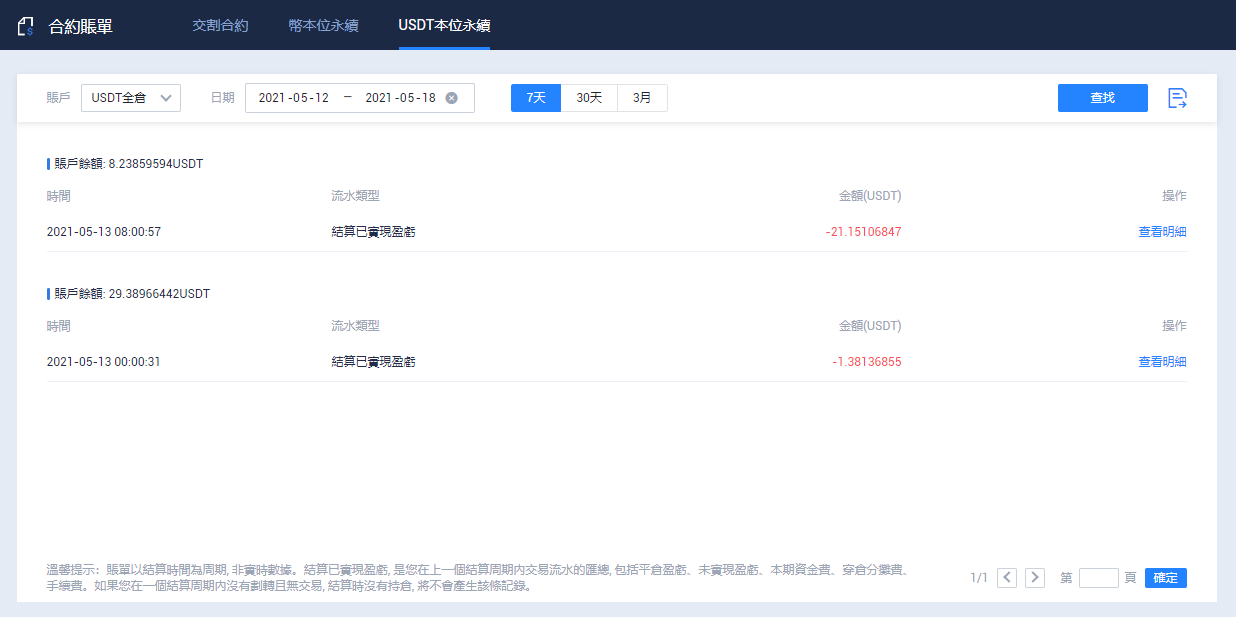Open the USDT全倉 account dropdown
The width and height of the screenshot is (1236, 617).
(x=130, y=98)
